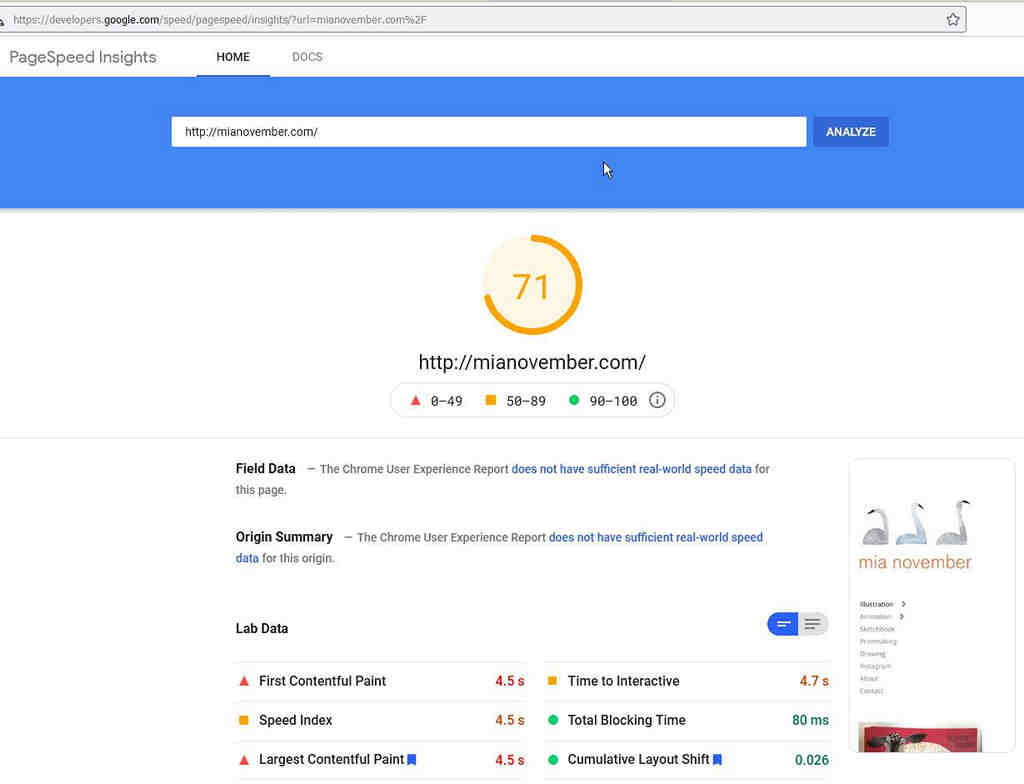The height and width of the screenshot is (784, 1024).
Task: Click the orange square in the score legend
Action: [490, 400]
